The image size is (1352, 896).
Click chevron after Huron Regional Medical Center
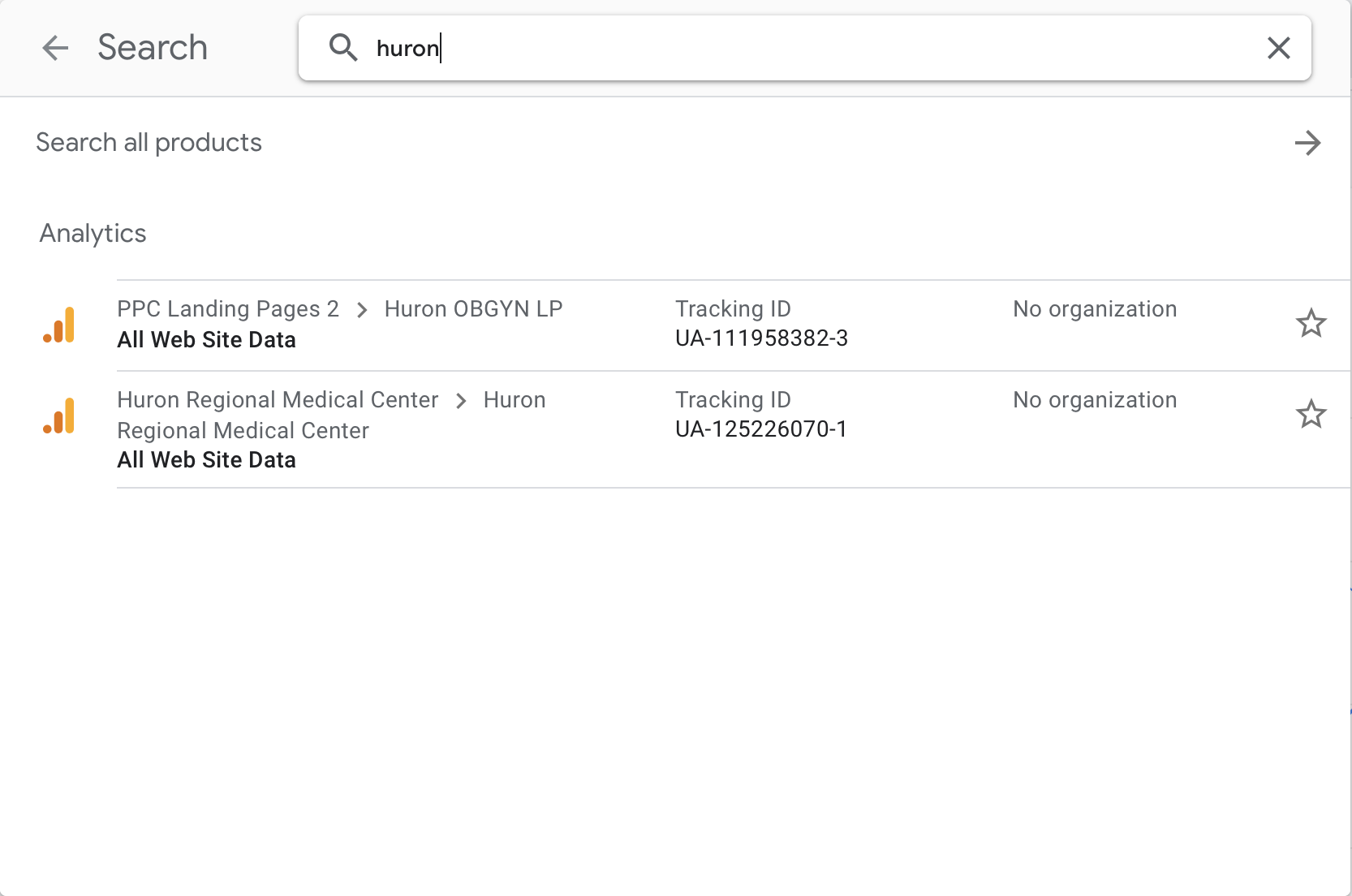(x=461, y=401)
